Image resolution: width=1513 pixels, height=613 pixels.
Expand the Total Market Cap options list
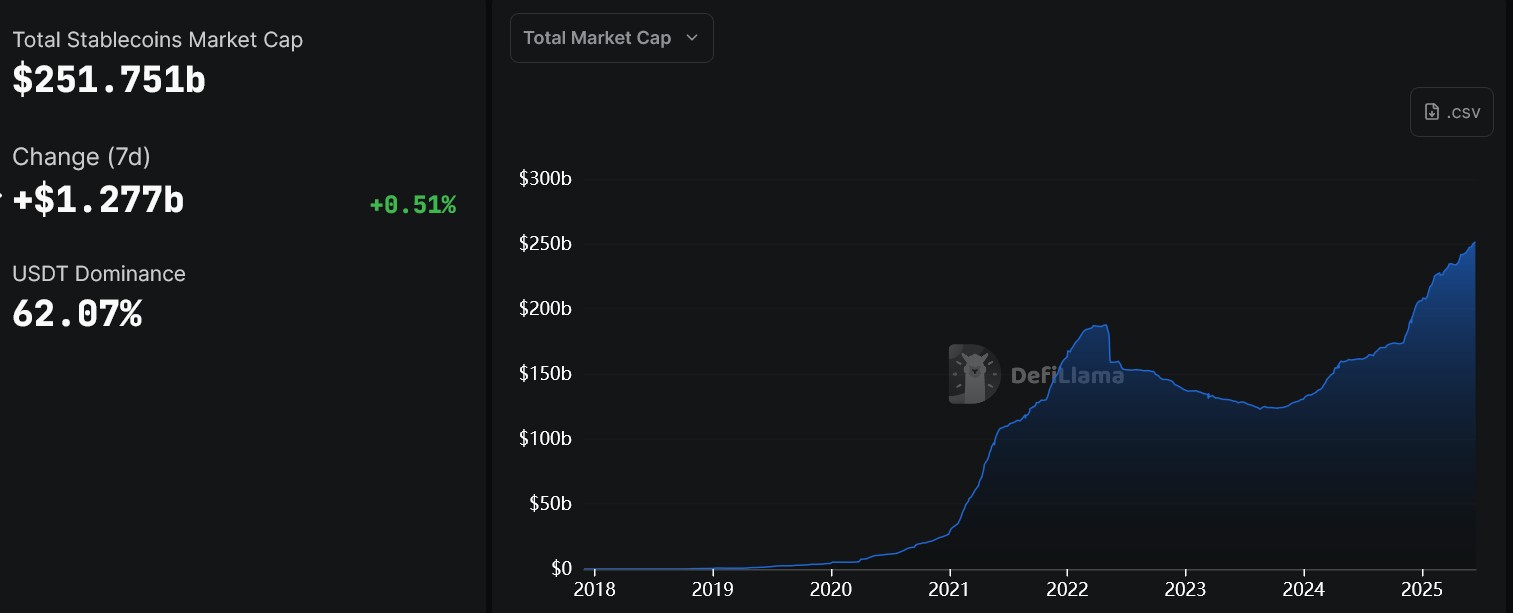pyautogui.click(x=611, y=37)
